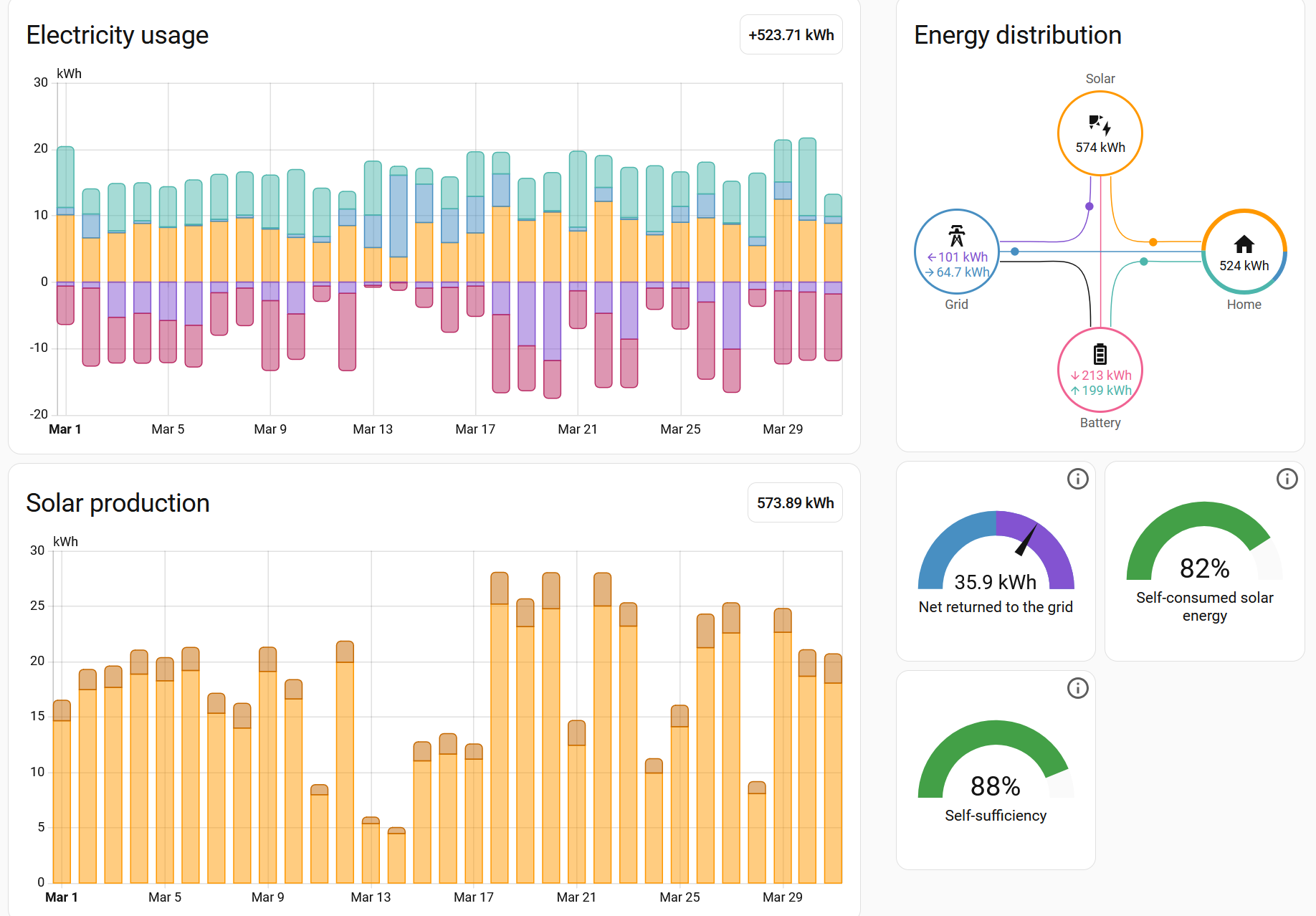Image resolution: width=1316 pixels, height=916 pixels.
Task: Click the 573.89 kWh solar production total
Action: click(x=795, y=503)
